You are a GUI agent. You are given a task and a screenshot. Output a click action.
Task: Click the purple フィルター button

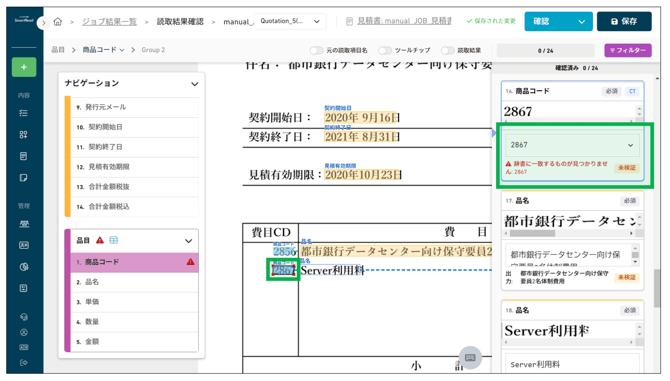(x=628, y=50)
